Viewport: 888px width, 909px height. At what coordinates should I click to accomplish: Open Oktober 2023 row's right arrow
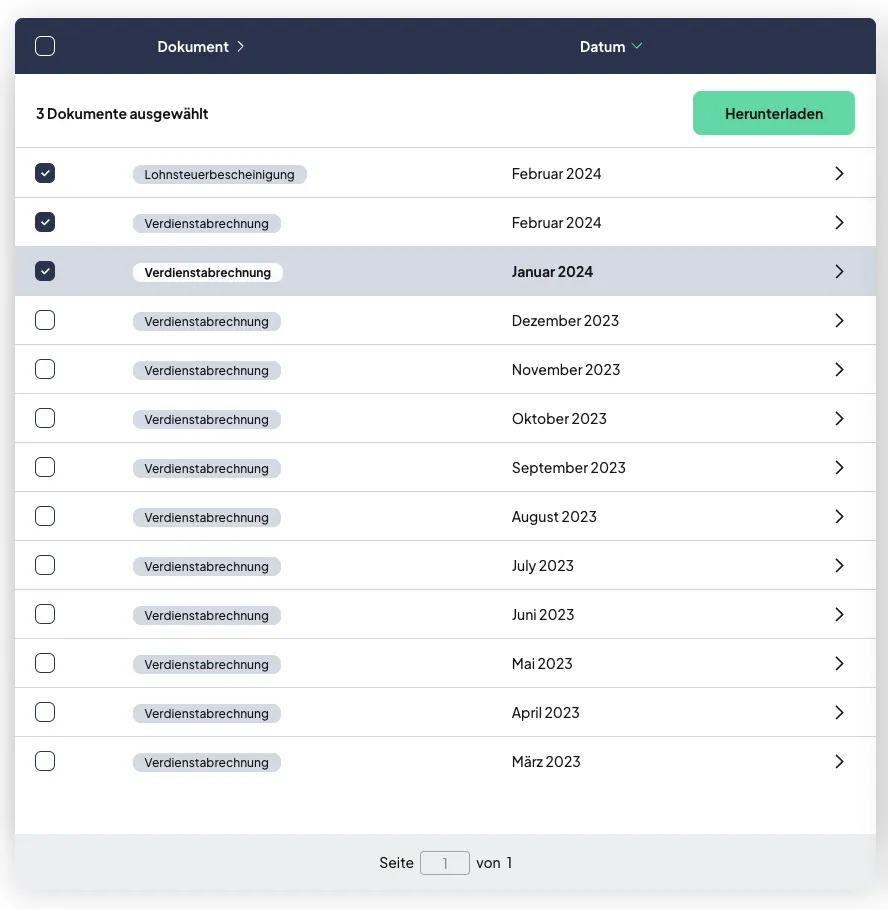(839, 419)
